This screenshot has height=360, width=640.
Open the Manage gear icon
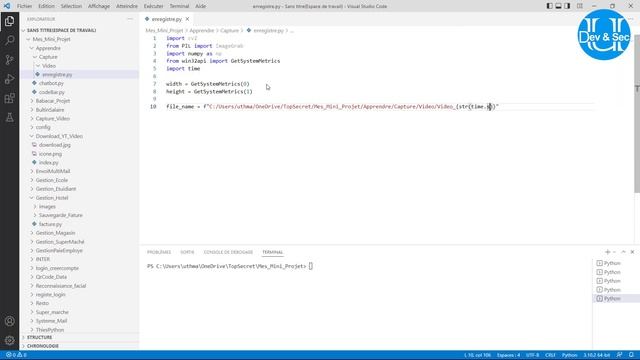pyautogui.click(x=9, y=340)
